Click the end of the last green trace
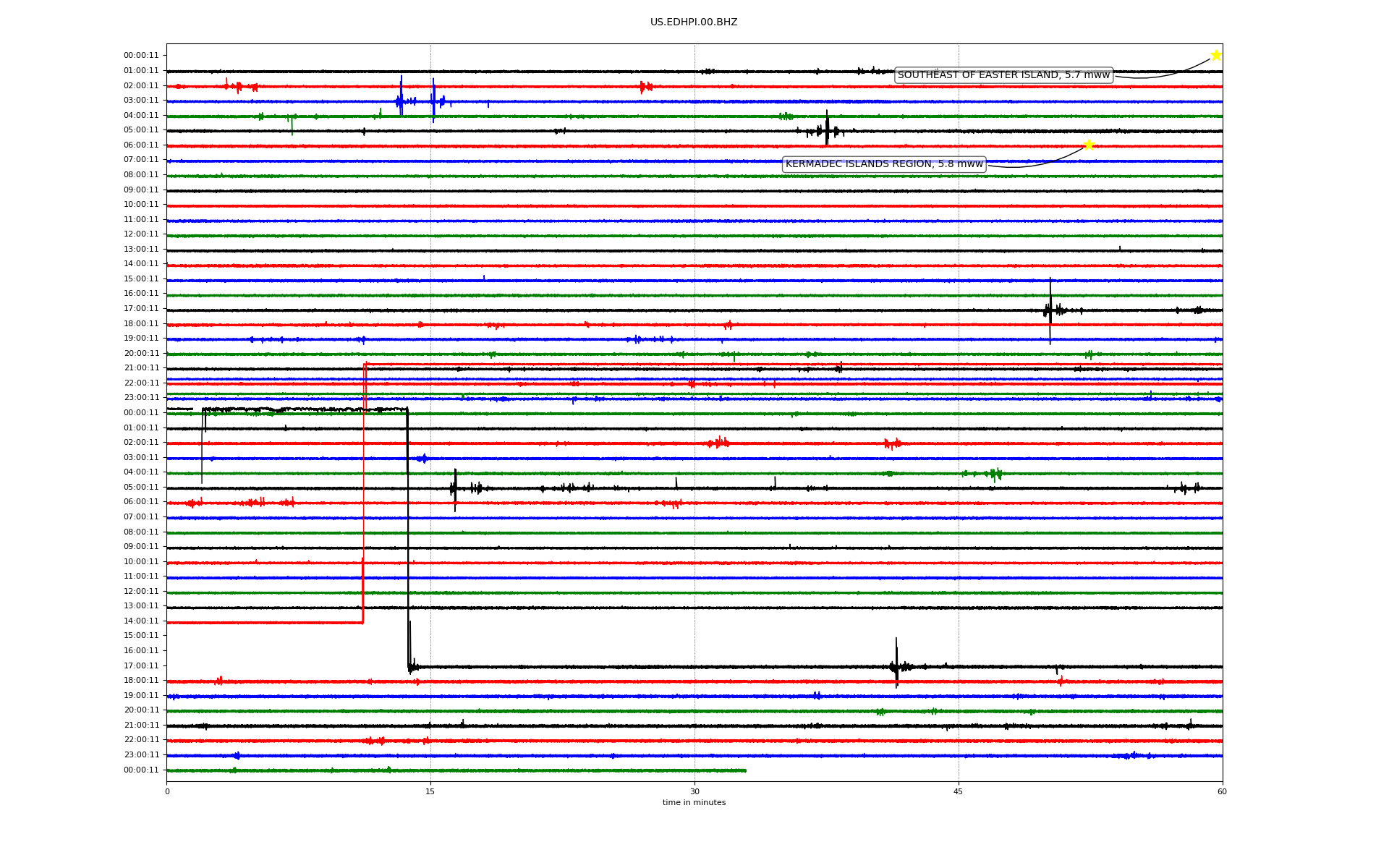Screen dimensions: 1389x868 [x=745, y=770]
